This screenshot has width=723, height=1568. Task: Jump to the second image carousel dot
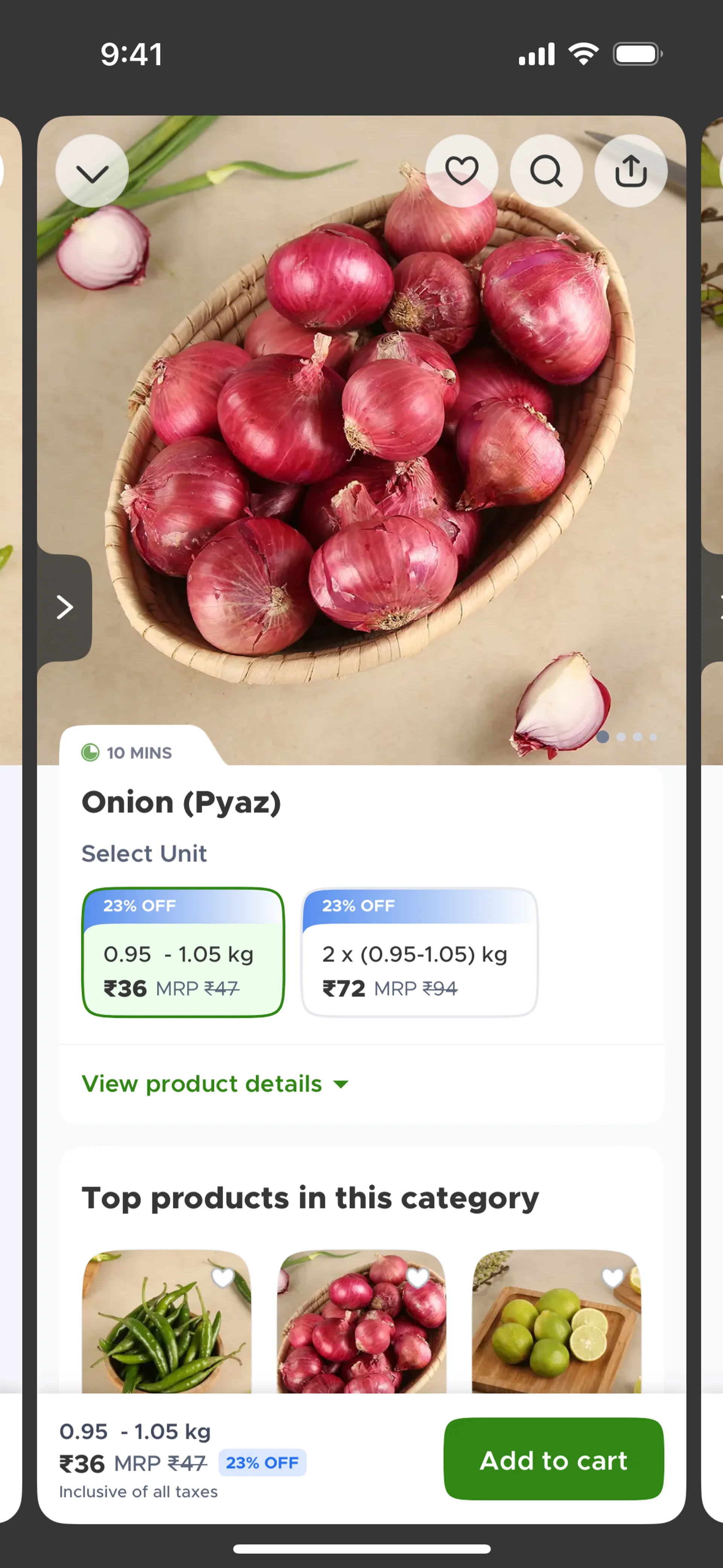coord(621,737)
